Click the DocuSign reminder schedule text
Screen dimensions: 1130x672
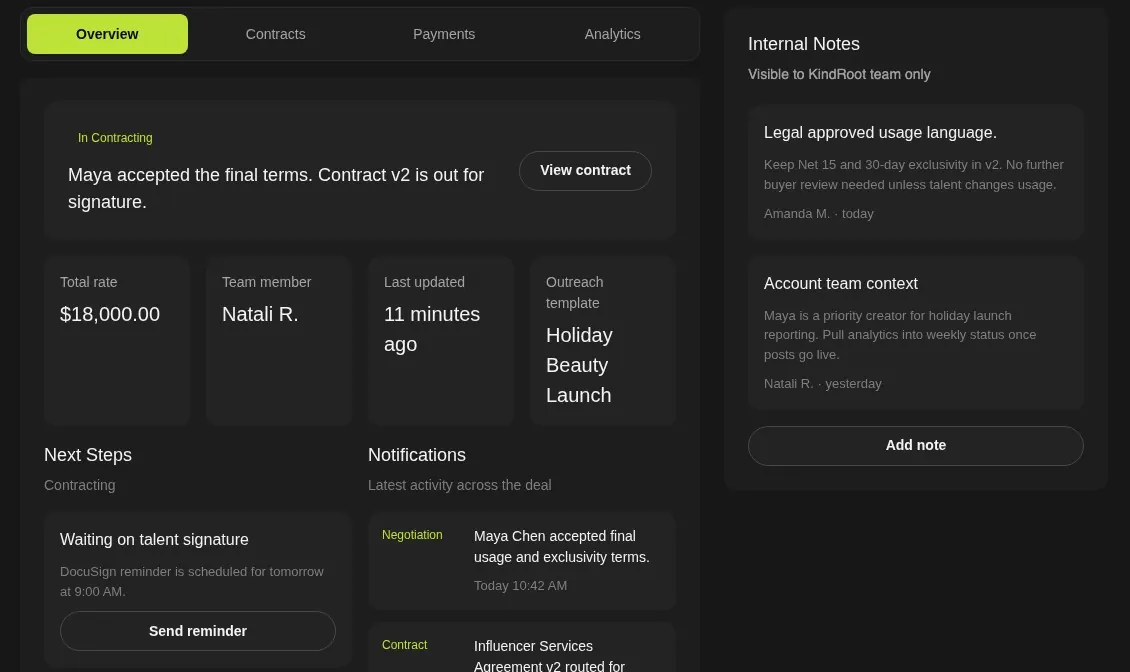(x=192, y=581)
